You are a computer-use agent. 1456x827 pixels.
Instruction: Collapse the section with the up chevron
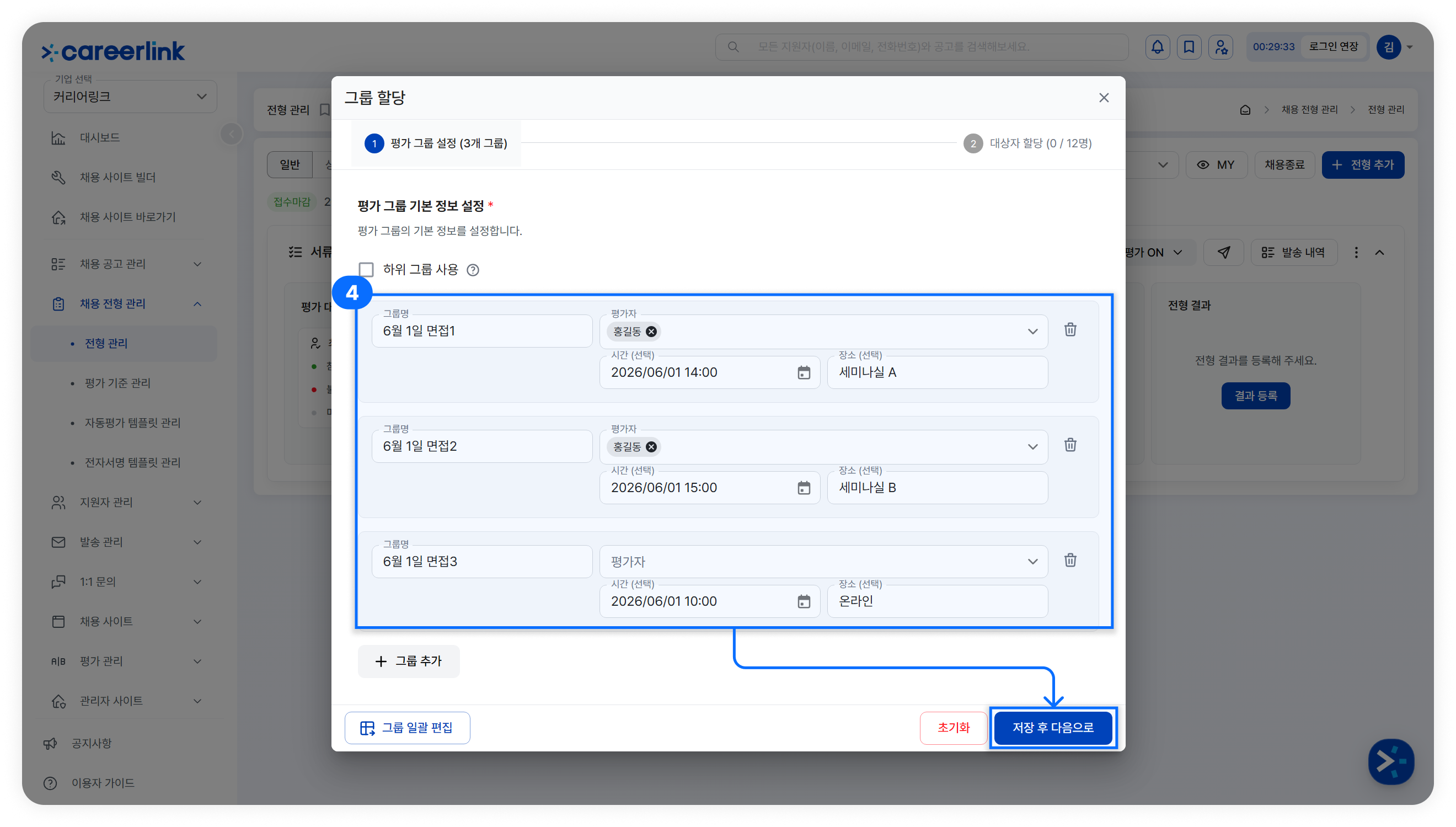(x=1379, y=253)
